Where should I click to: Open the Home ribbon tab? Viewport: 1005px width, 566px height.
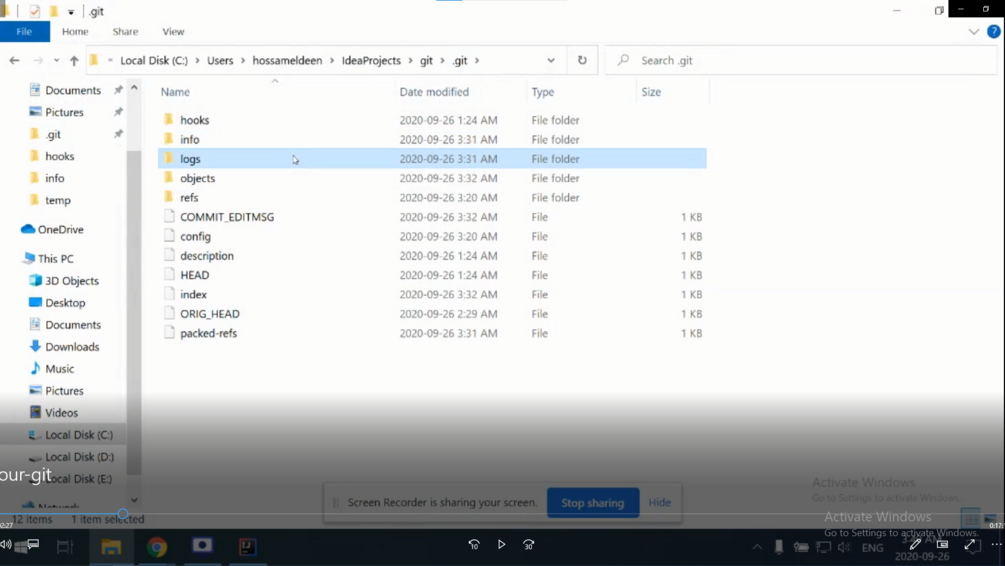click(75, 31)
